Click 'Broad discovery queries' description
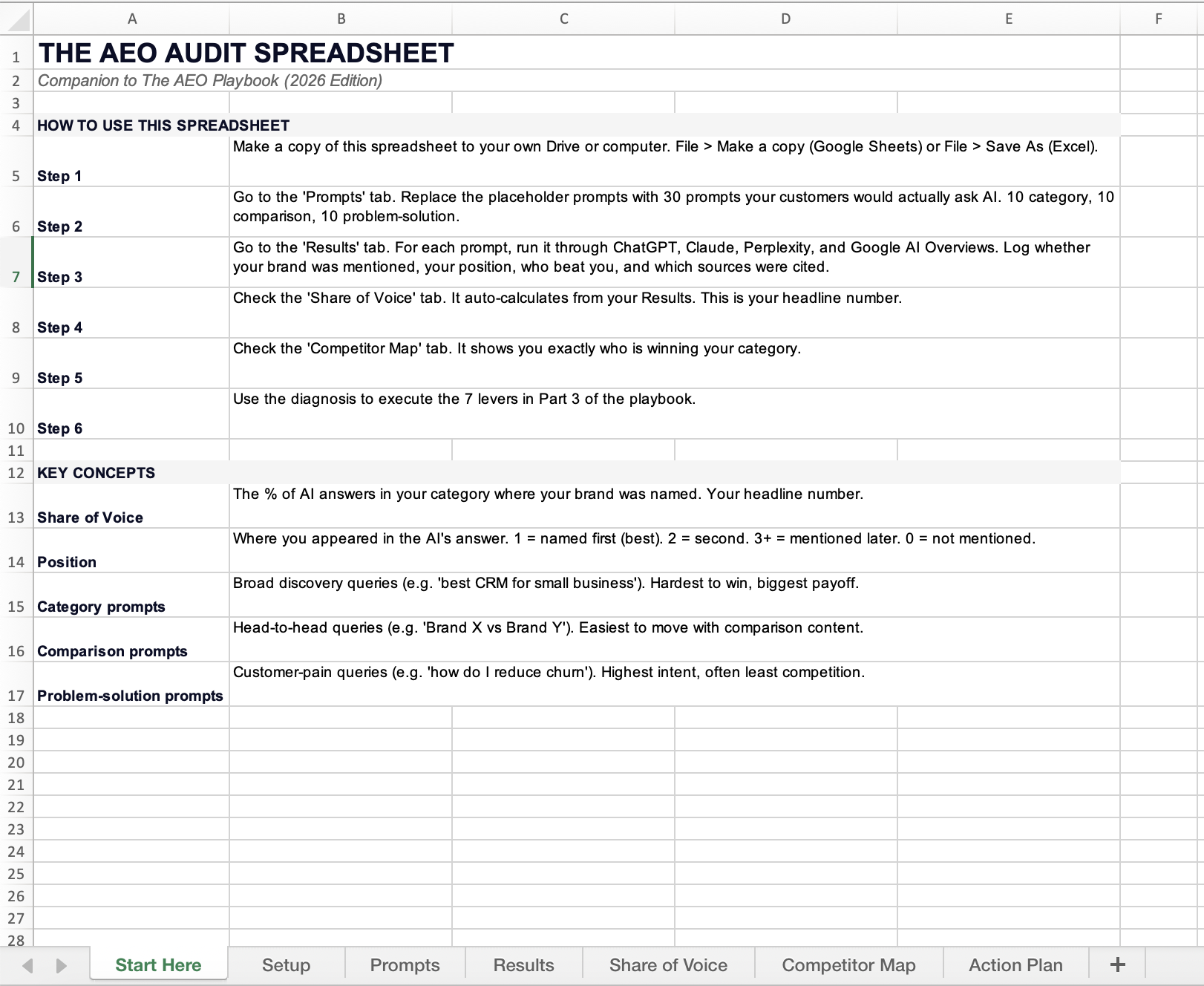Viewport: 1204px width, 986px height. (546, 583)
